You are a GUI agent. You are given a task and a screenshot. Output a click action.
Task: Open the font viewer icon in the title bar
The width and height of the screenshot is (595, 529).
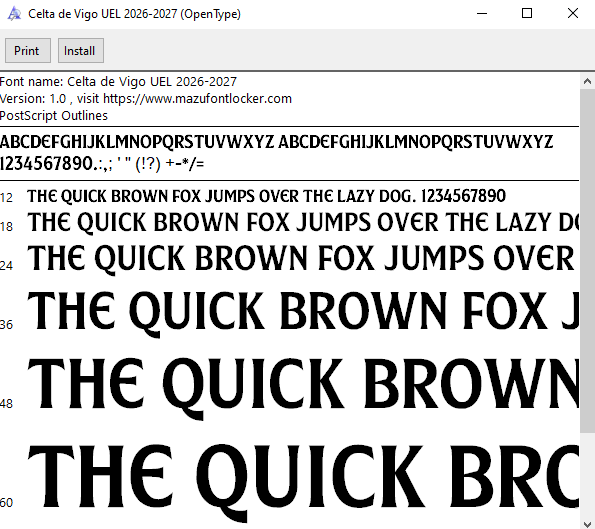click(14, 14)
